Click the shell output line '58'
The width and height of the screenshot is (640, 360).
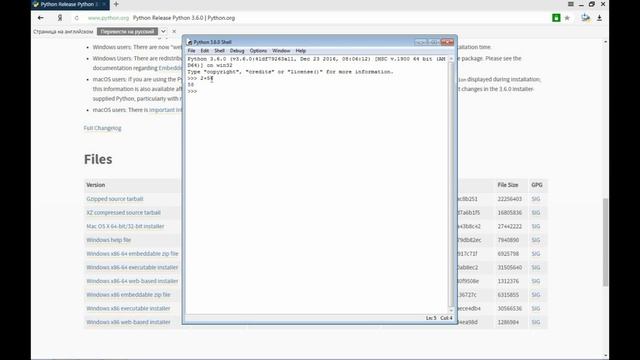191,84
